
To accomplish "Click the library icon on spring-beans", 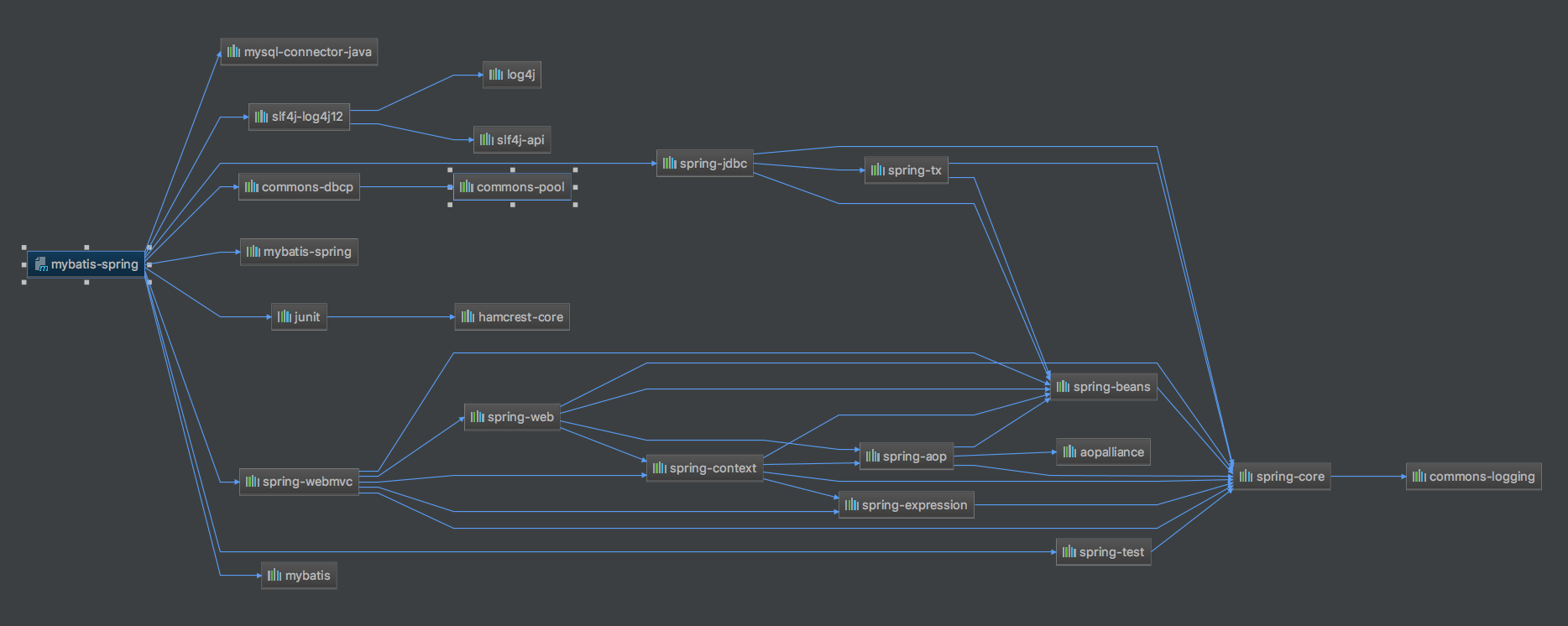I will 1063,387.
